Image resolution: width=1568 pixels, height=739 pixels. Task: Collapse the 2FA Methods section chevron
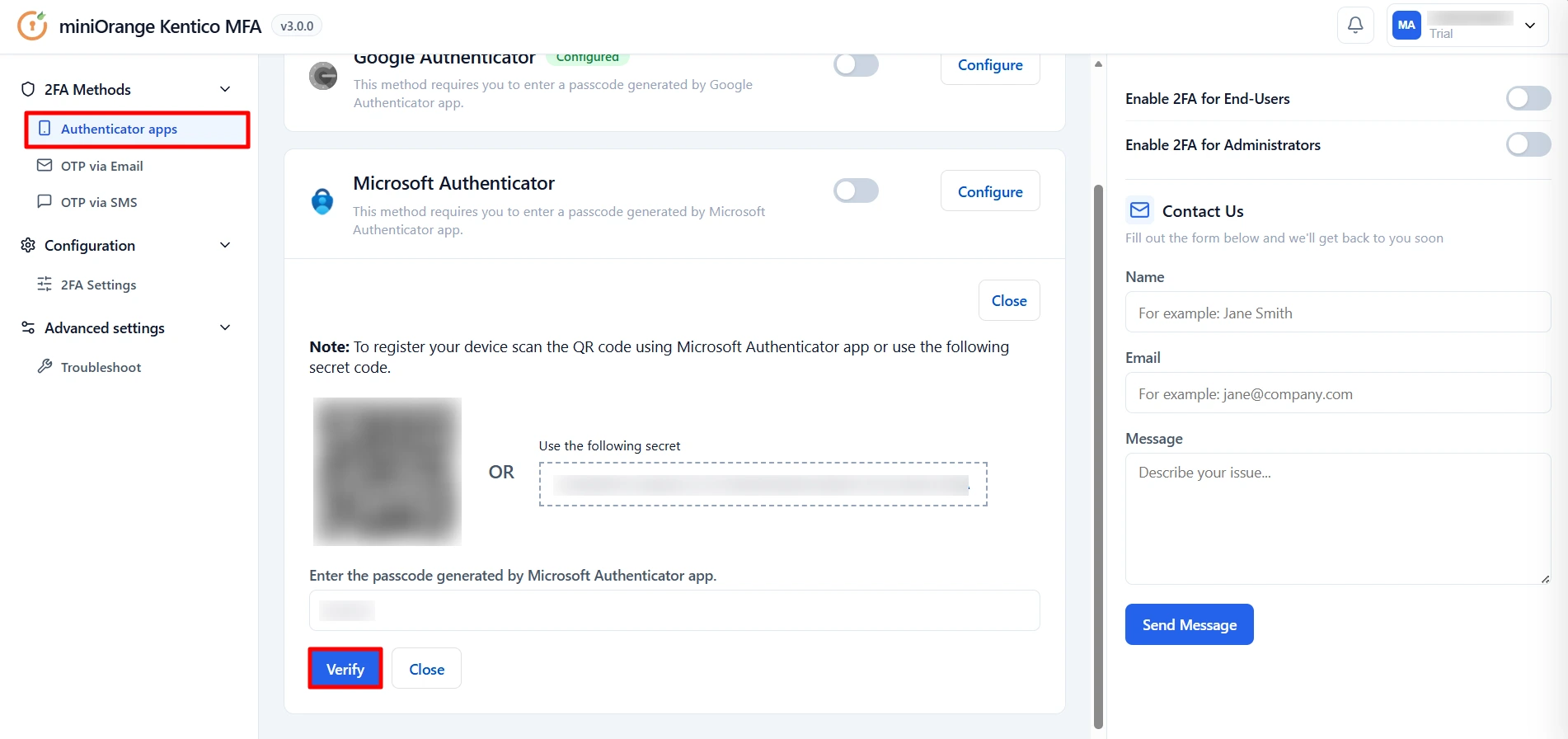pos(225,89)
